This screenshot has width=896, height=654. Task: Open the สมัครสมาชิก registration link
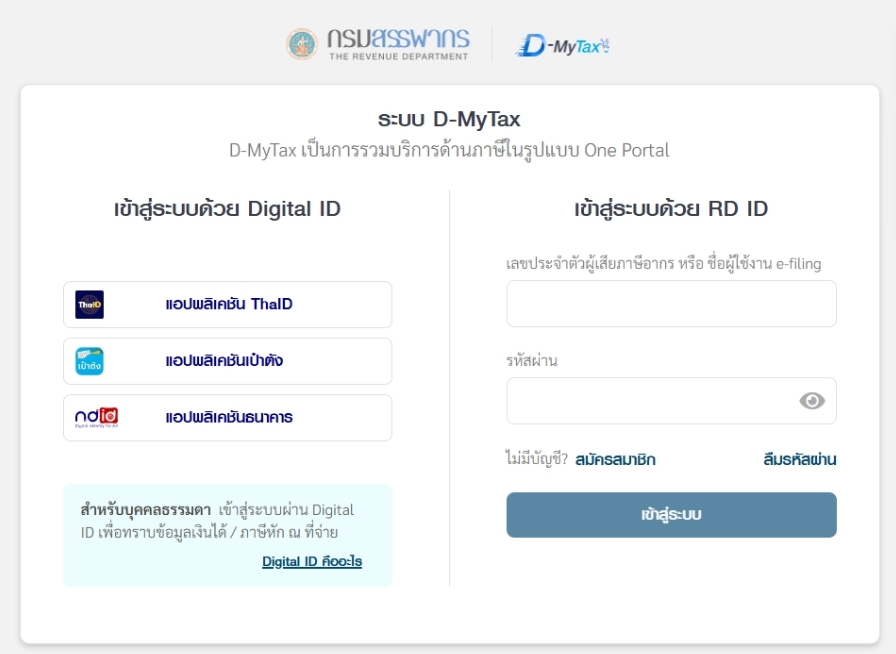(615, 460)
